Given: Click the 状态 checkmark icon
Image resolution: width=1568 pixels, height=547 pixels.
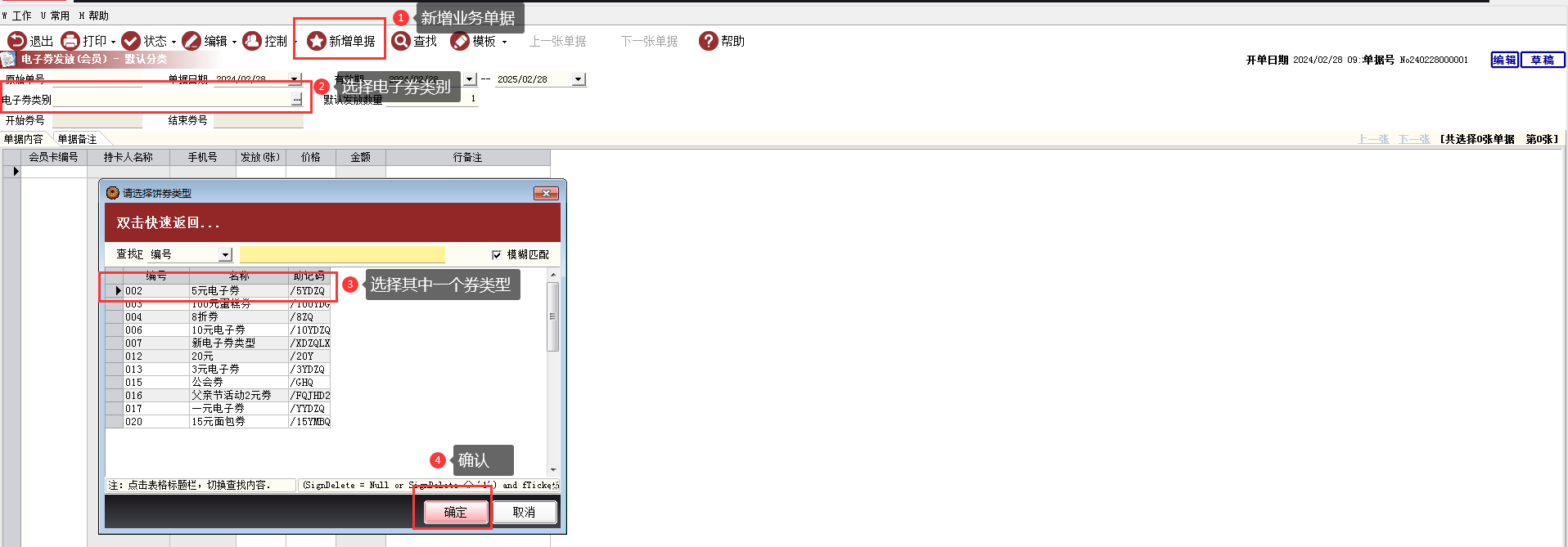Looking at the screenshot, I should (x=130, y=41).
